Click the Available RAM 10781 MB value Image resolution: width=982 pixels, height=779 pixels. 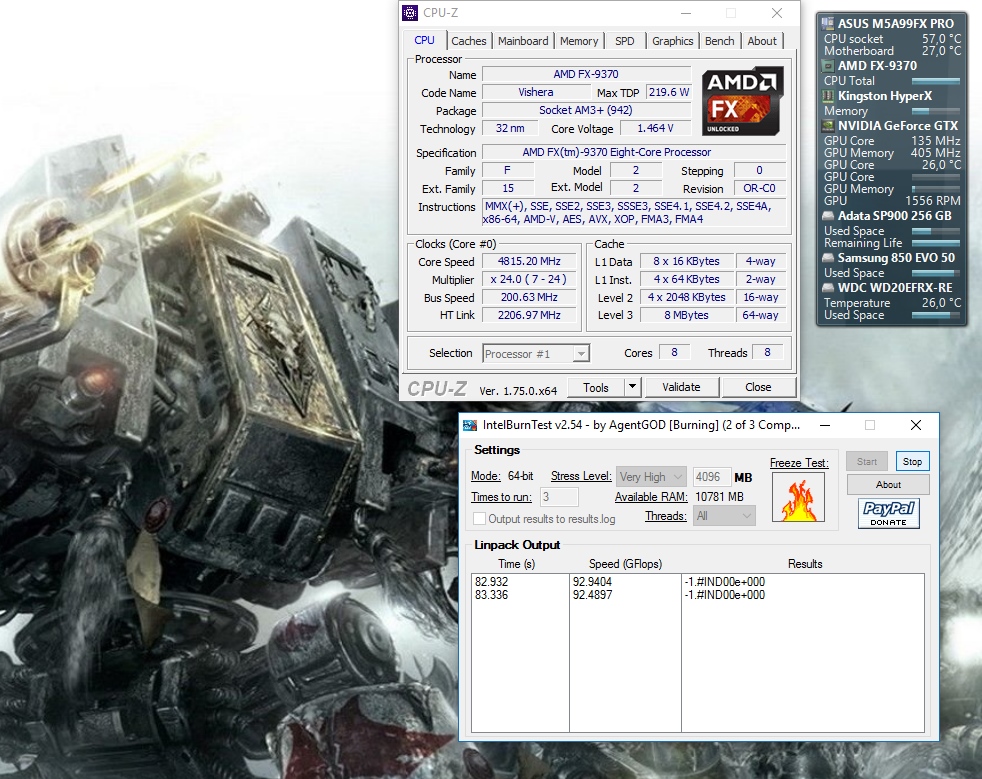click(x=720, y=497)
